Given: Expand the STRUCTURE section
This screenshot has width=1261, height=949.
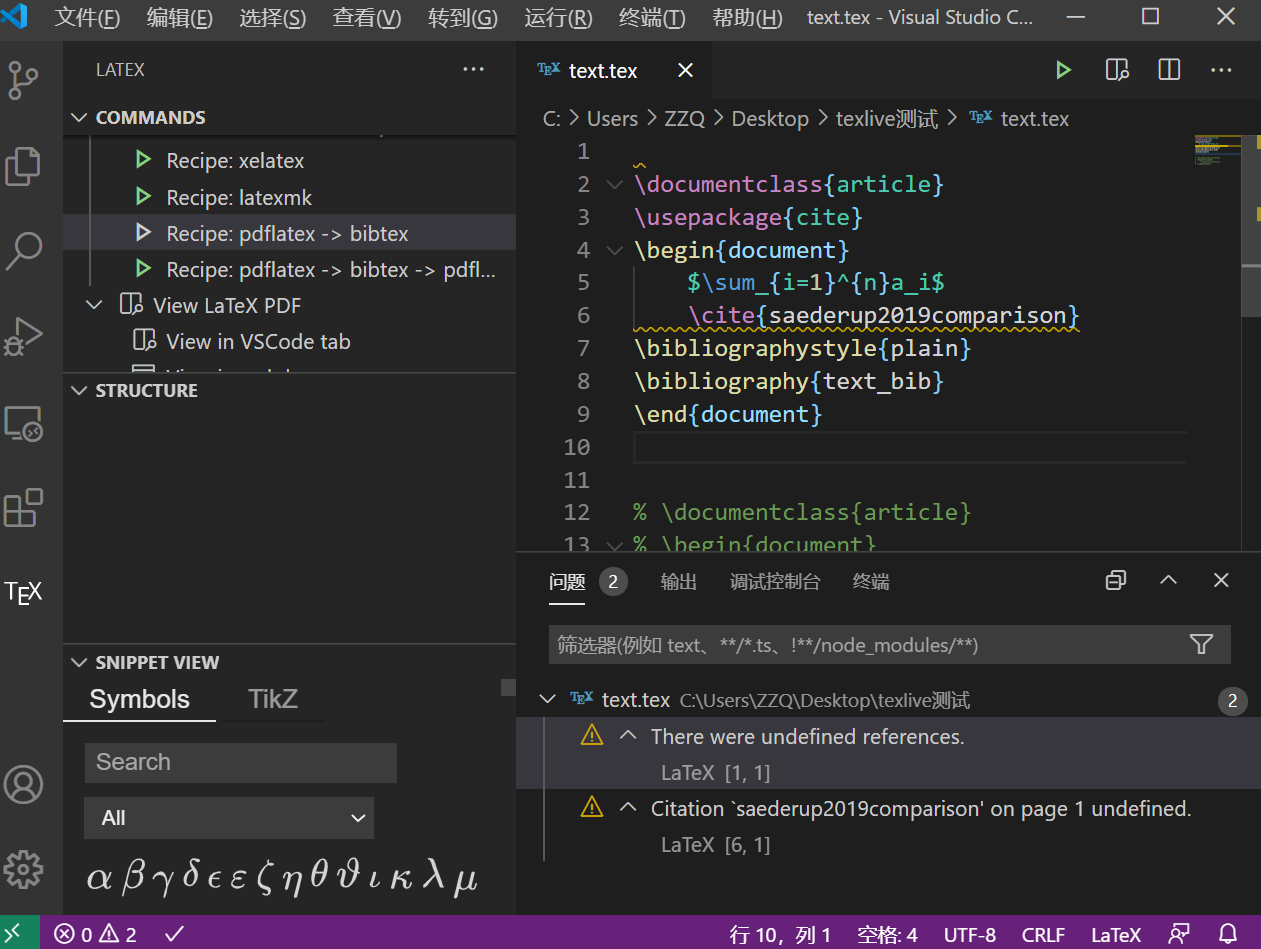Looking at the screenshot, I should [x=79, y=390].
